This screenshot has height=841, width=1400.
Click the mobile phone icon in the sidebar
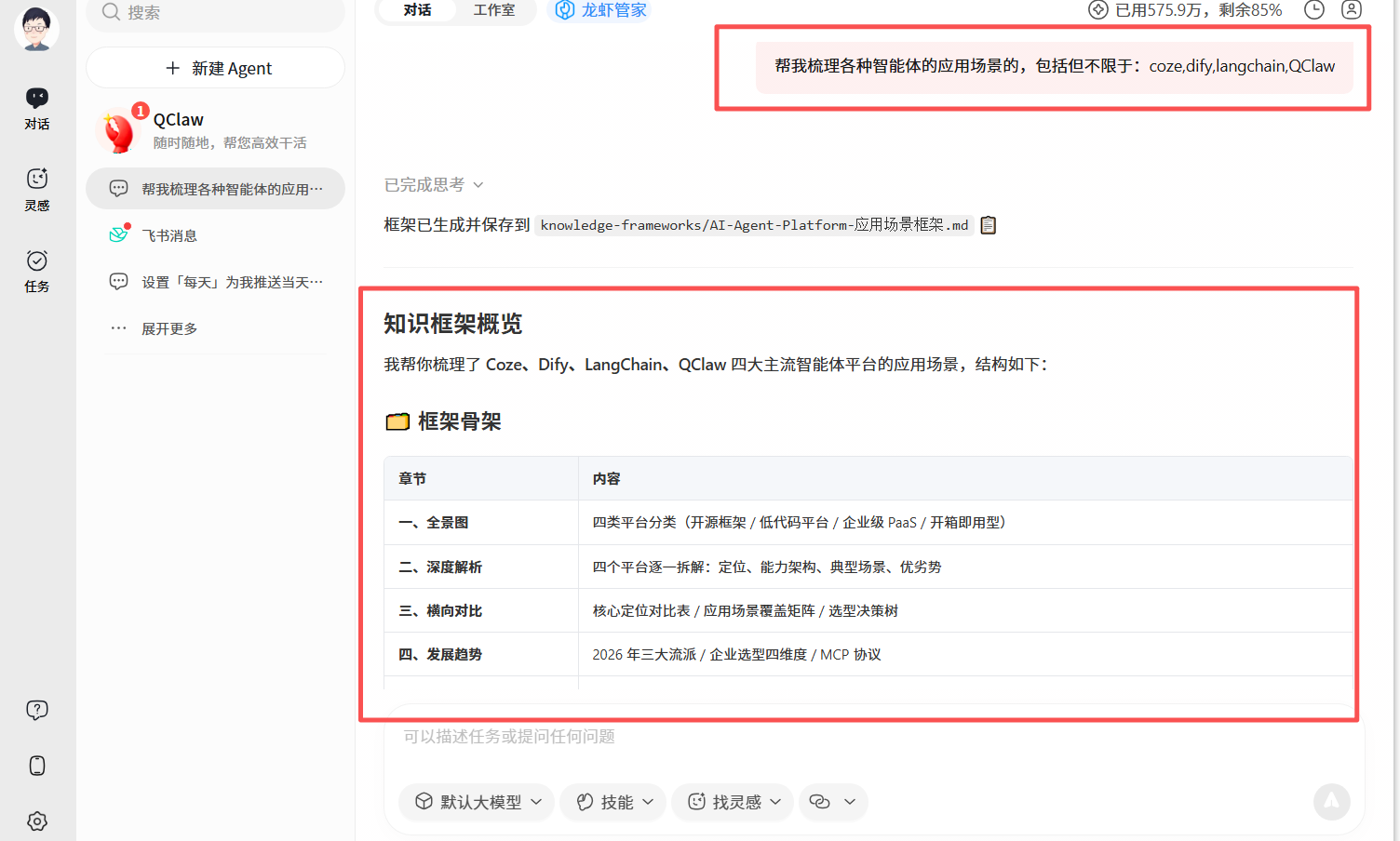(37, 766)
